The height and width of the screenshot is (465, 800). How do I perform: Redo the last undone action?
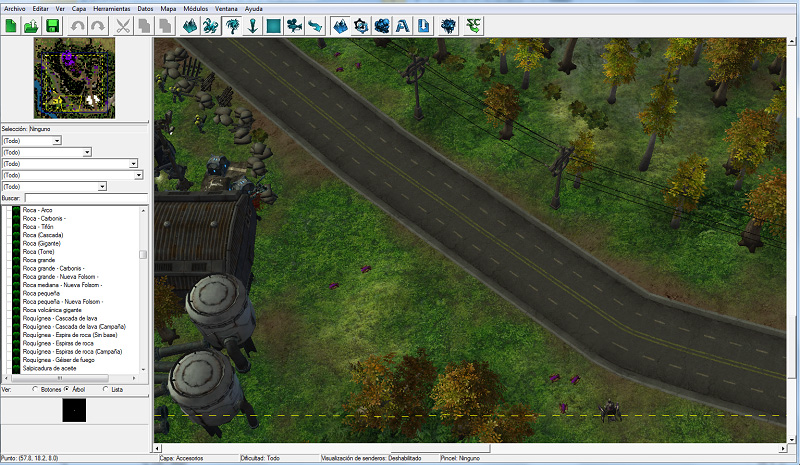[98, 26]
